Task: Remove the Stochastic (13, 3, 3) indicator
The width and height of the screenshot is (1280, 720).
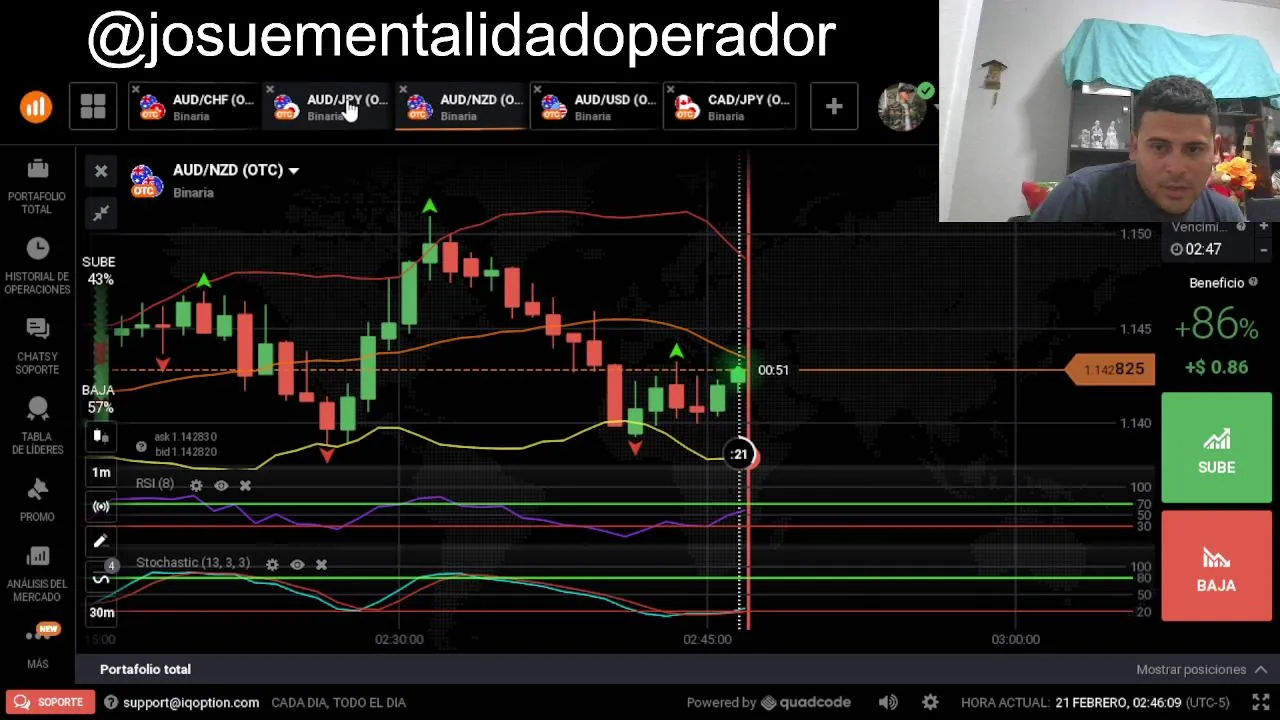Action: (321, 564)
